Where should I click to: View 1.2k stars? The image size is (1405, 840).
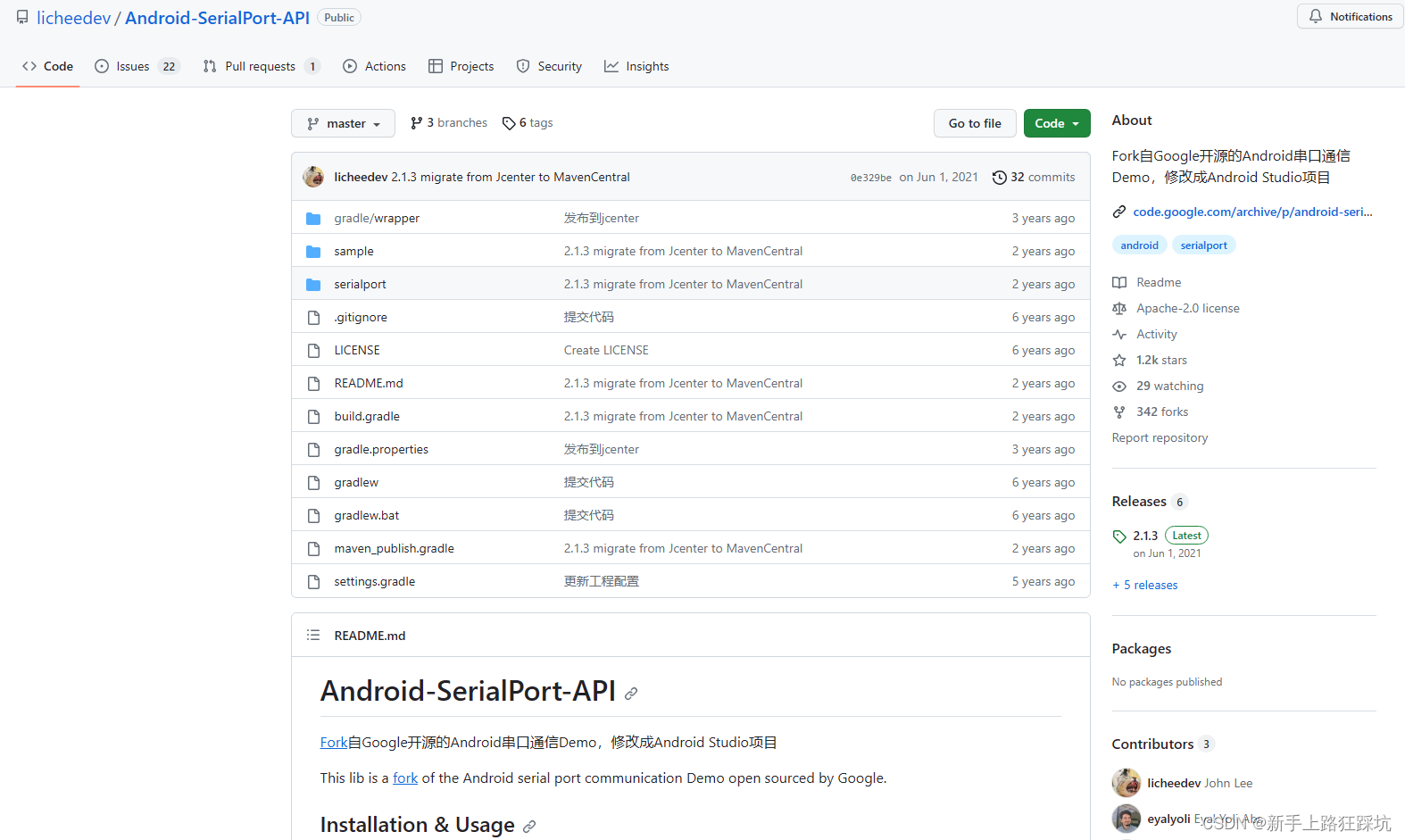[1161, 360]
